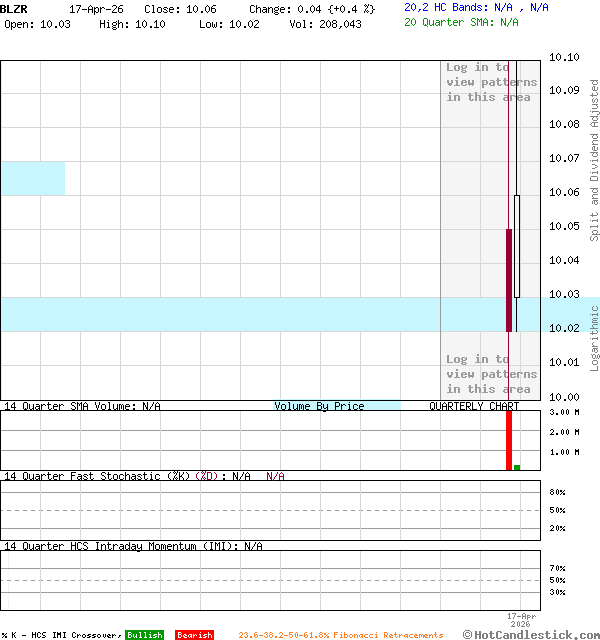Click the QUARTERLY CHART label
The height and width of the screenshot is (640, 600).
pyautogui.click(x=474, y=406)
